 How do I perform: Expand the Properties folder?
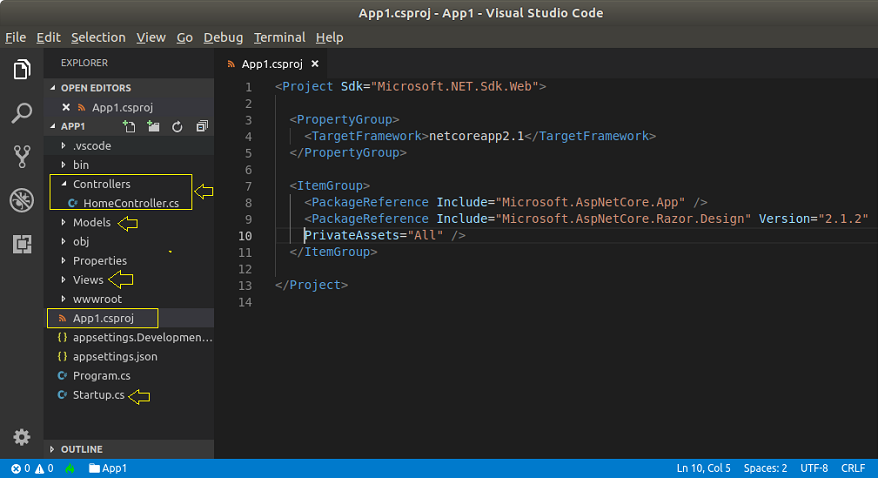[63, 260]
